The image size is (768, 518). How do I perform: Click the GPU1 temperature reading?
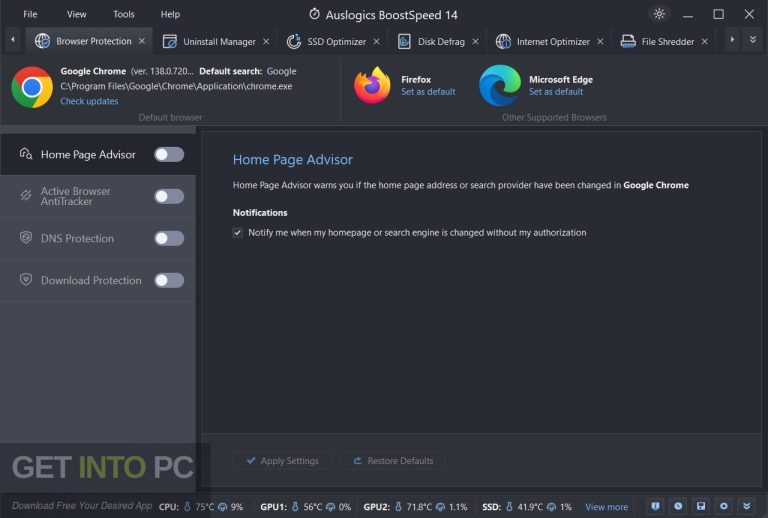tap(312, 507)
